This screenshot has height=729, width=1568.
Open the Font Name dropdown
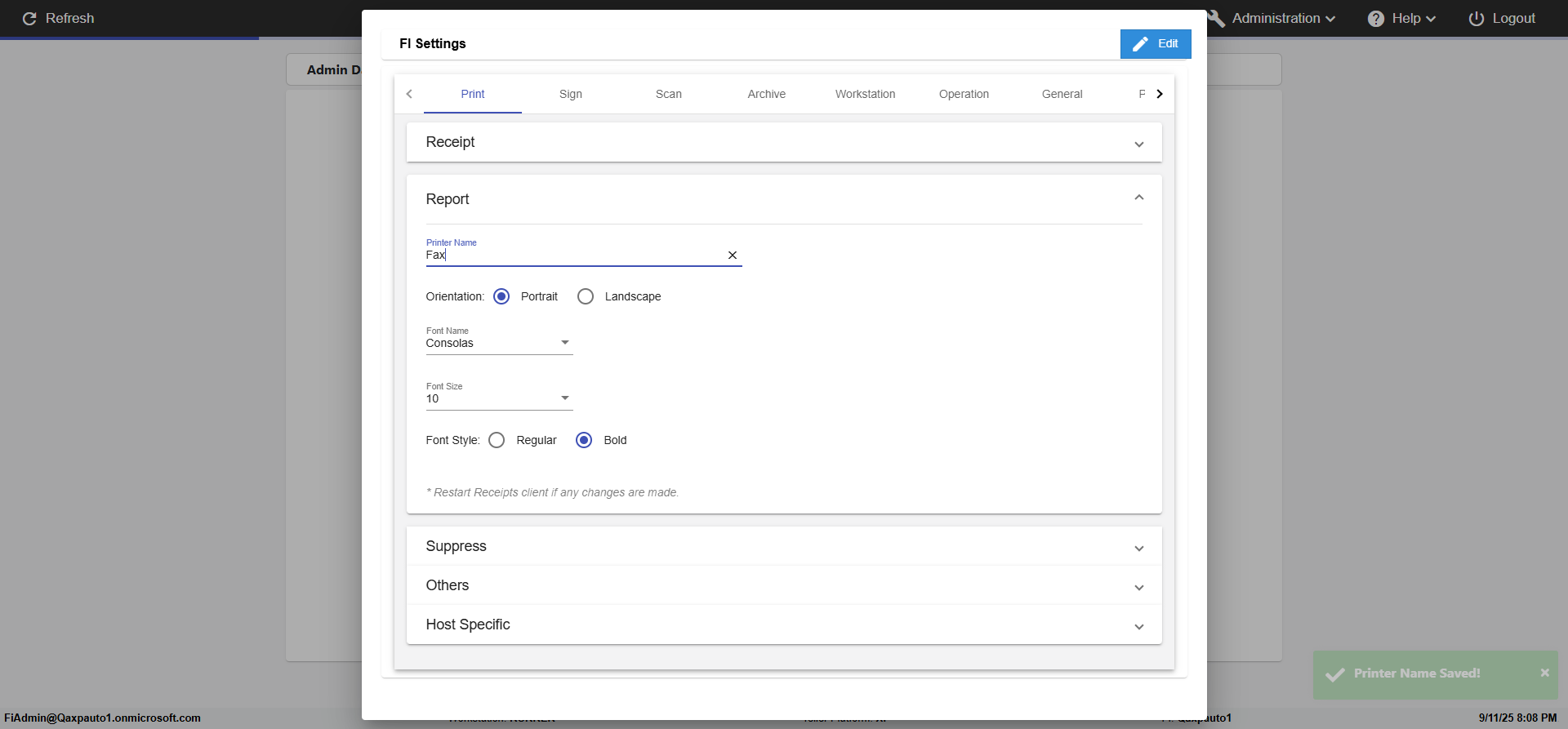click(x=499, y=343)
